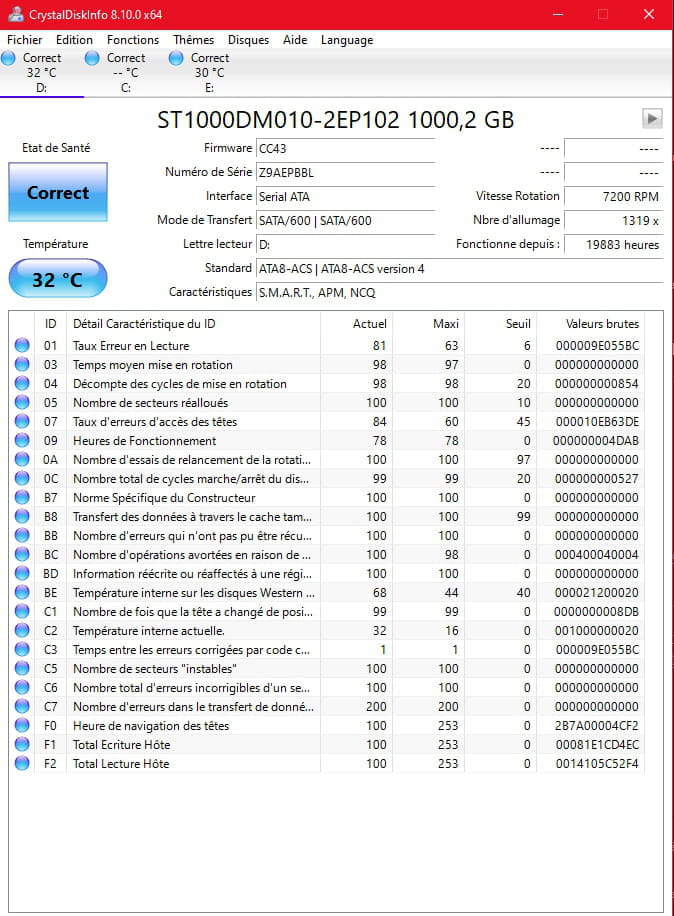Viewport: 674px width, 916px height.
Task: Open the Aide menu
Action: tap(295, 40)
